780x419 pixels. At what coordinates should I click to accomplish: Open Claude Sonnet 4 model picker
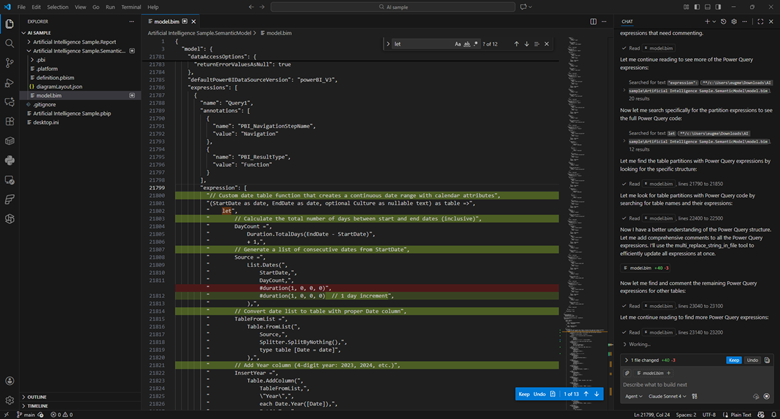pyautogui.click(x=668, y=396)
